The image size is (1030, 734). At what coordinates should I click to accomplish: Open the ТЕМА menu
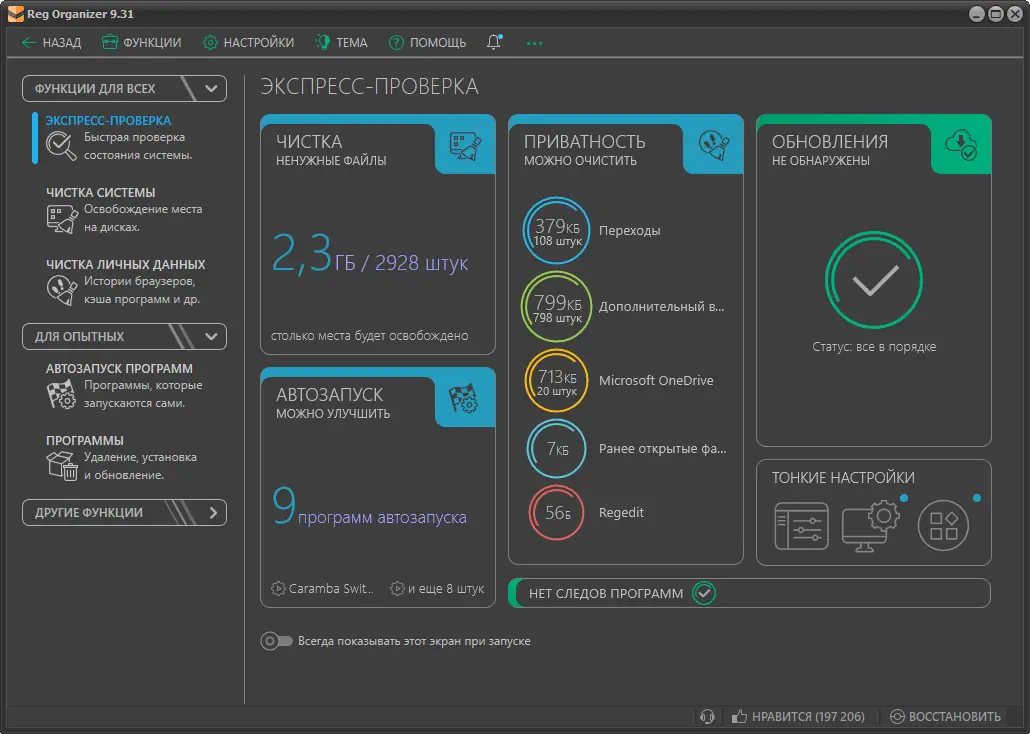coord(342,43)
